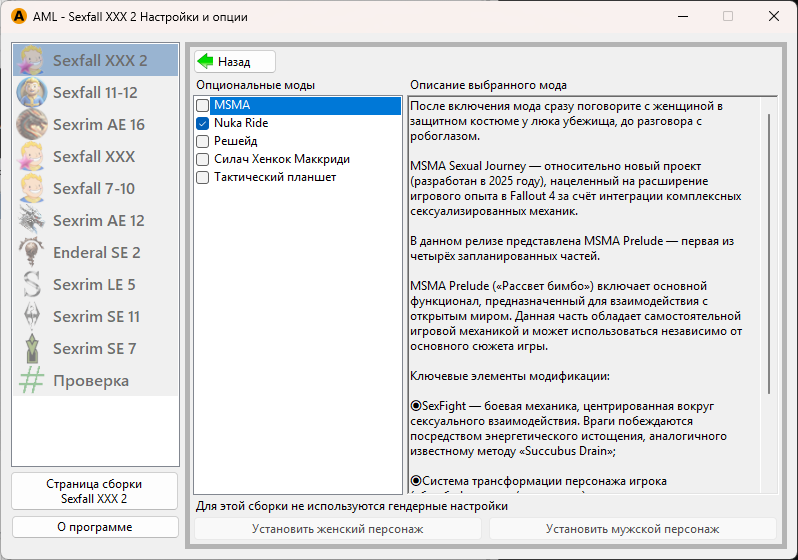
Task: Click the dragon icon beside Sexrim AE 16
Action: tap(32, 124)
